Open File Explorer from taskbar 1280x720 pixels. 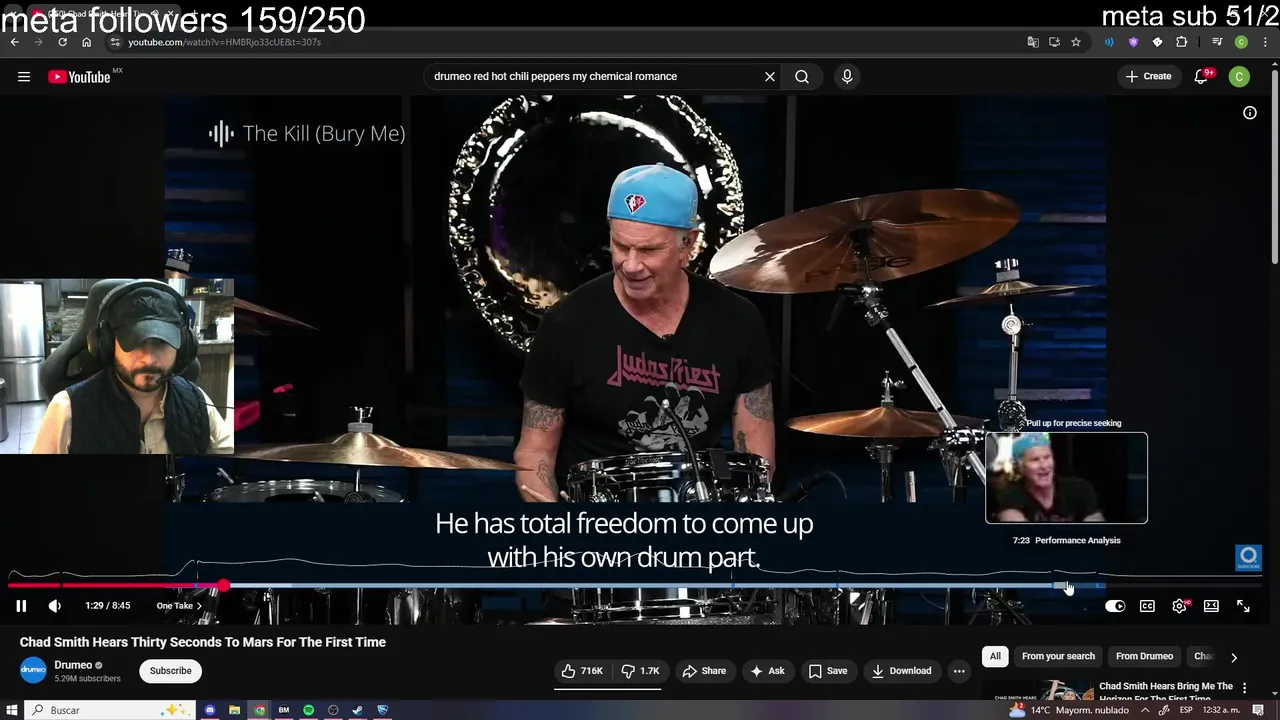(234, 710)
